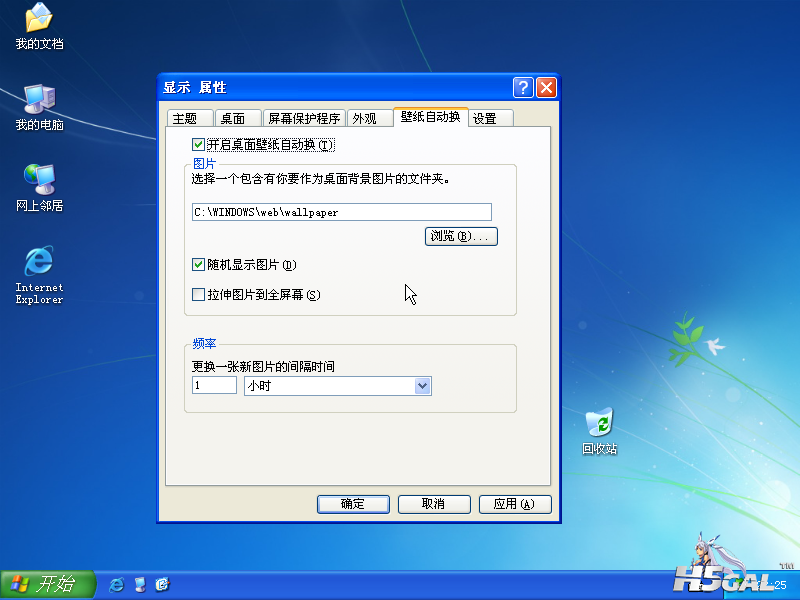
Task: Open the 外观 tab
Action: pos(369,118)
